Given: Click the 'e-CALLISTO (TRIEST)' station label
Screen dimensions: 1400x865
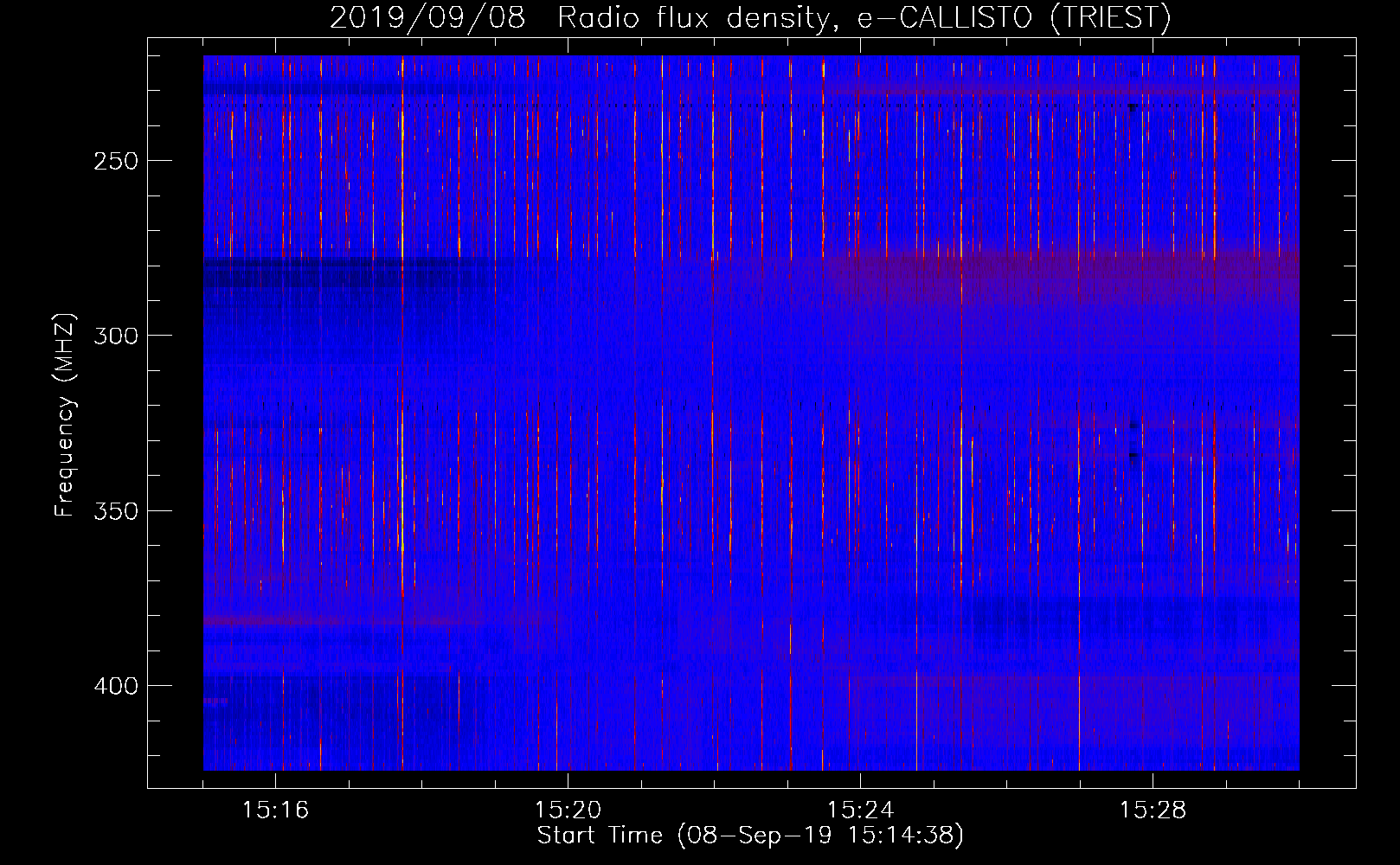Looking at the screenshot, I should click(1013, 17).
